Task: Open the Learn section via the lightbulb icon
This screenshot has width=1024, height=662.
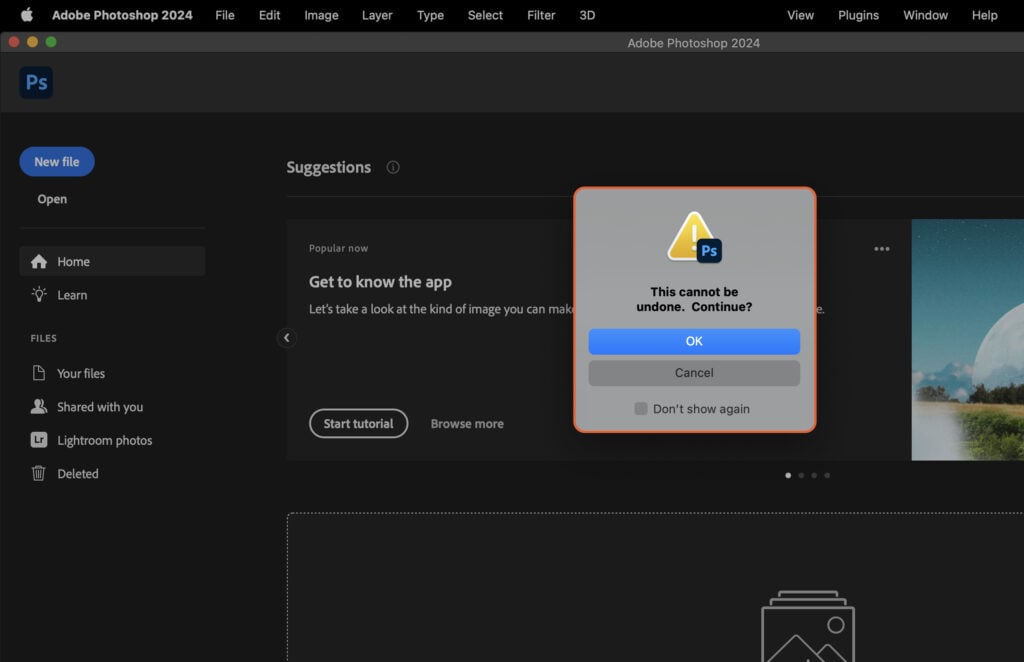Action: [38, 295]
